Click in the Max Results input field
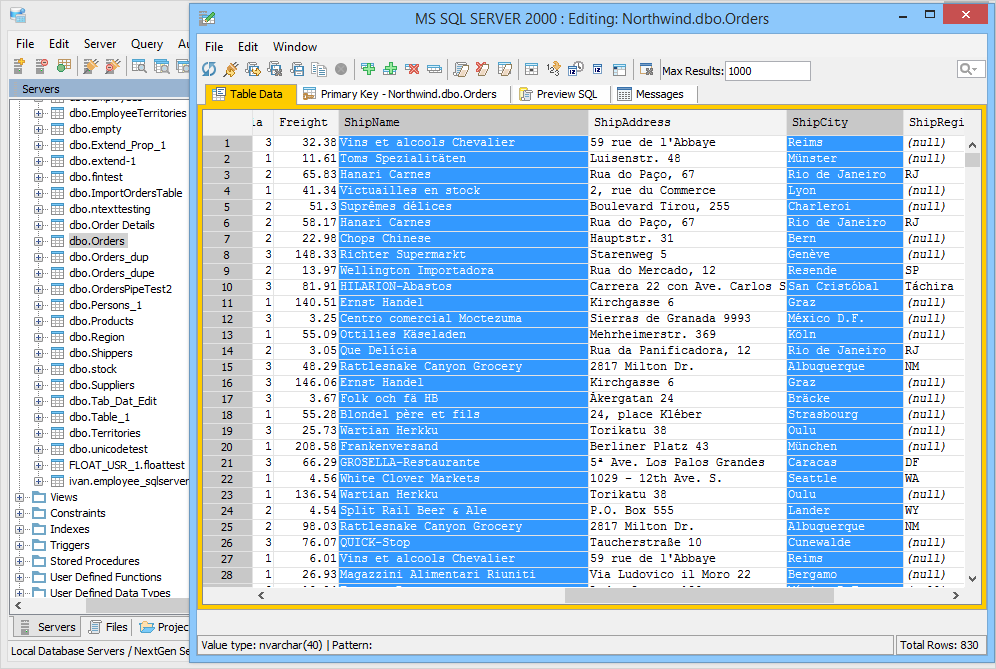 pyautogui.click(x=768, y=71)
